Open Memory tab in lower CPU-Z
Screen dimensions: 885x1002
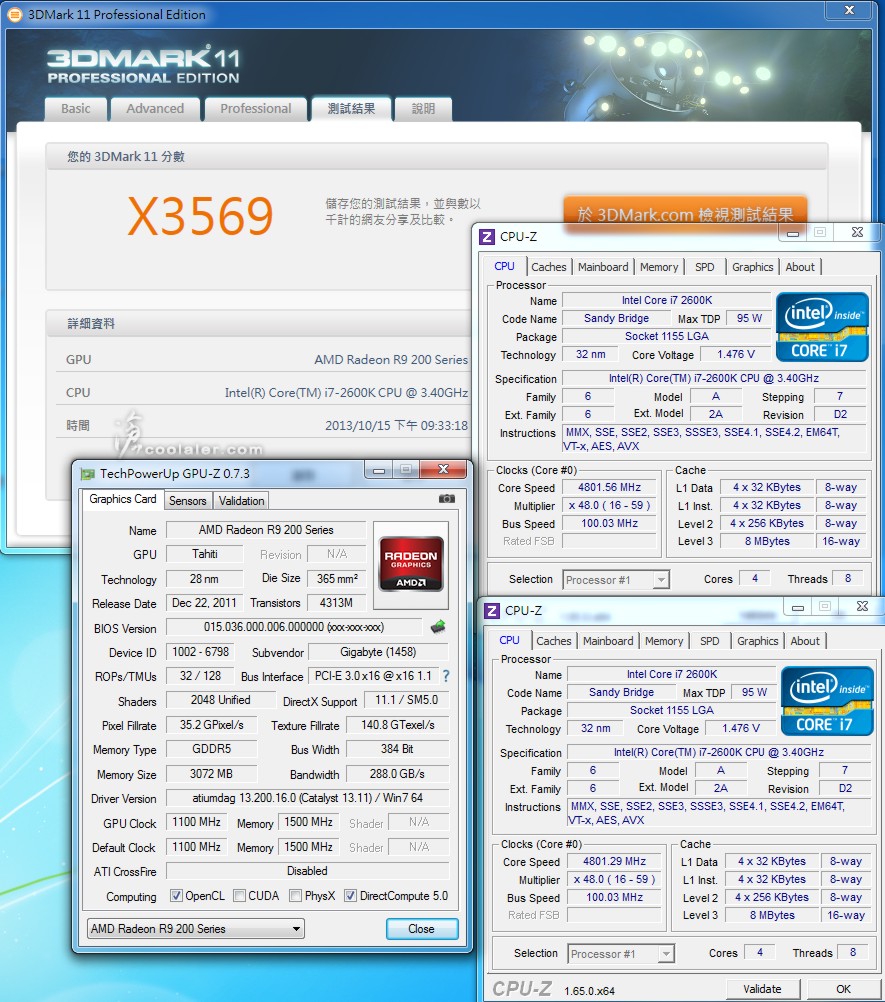coord(664,641)
